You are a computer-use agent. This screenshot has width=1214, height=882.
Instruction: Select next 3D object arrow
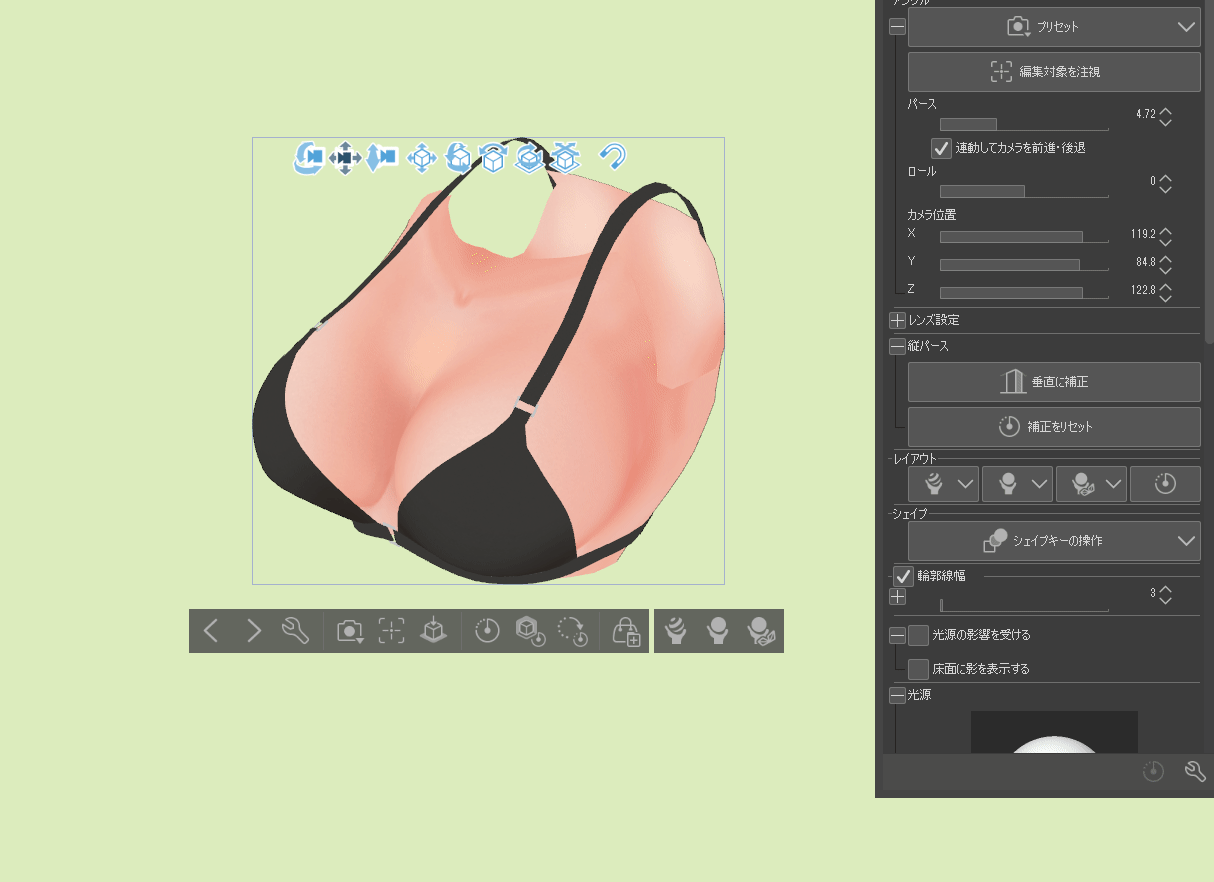coord(253,631)
